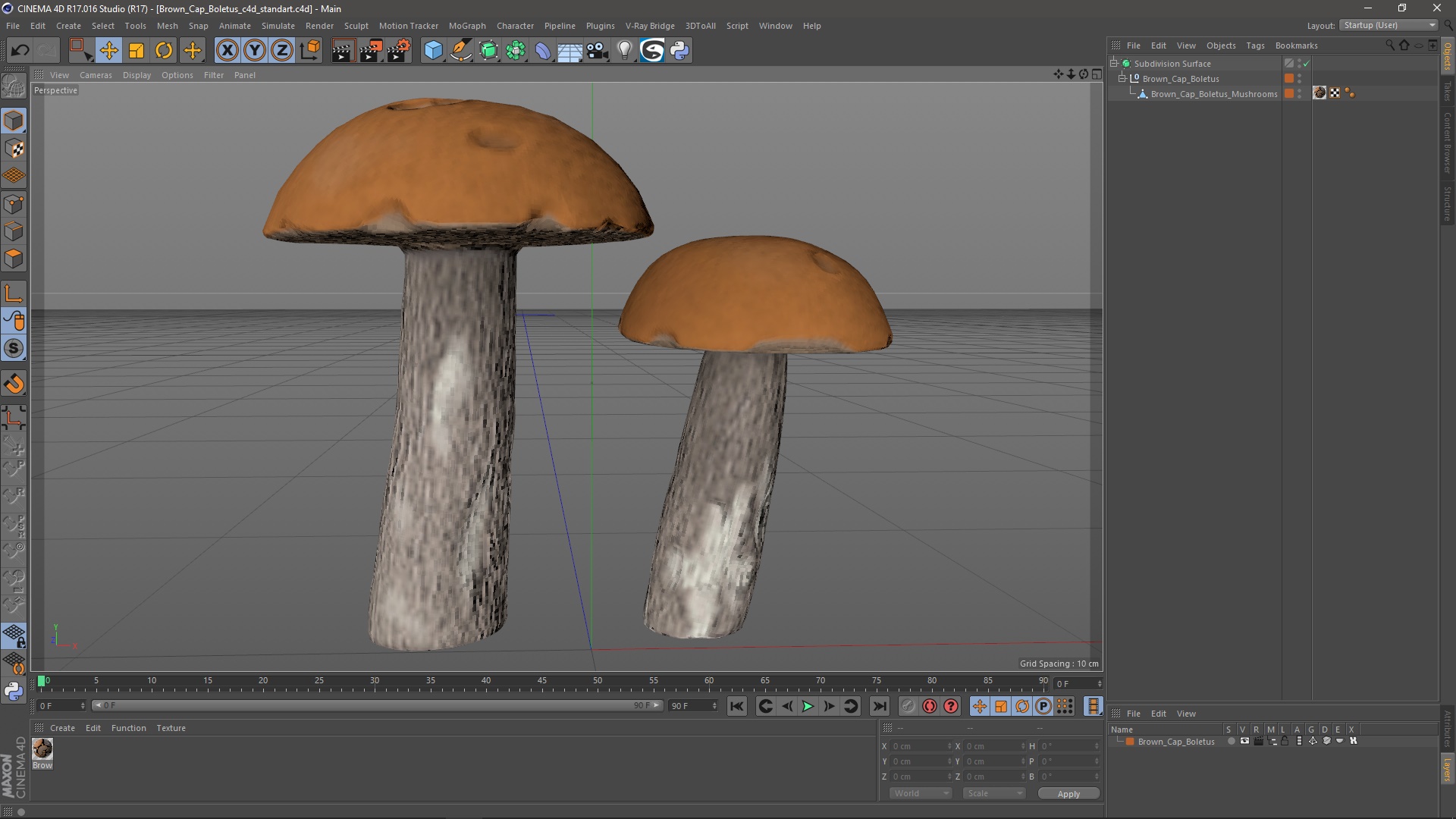1456x819 pixels.
Task: Add a Cube primitive object
Action: tap(433, 51)
